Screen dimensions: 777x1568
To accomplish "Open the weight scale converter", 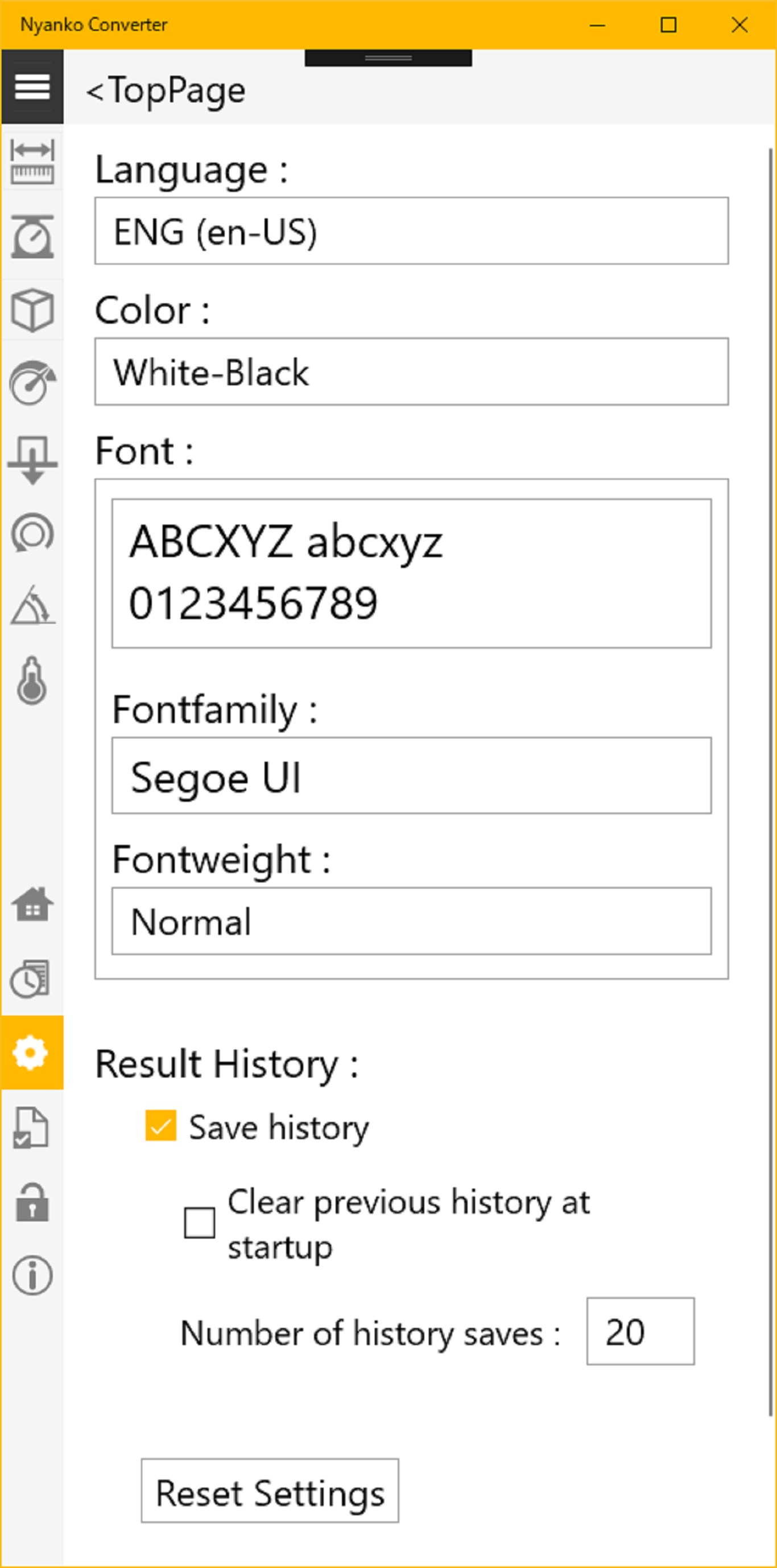I will tap(32, 236).
